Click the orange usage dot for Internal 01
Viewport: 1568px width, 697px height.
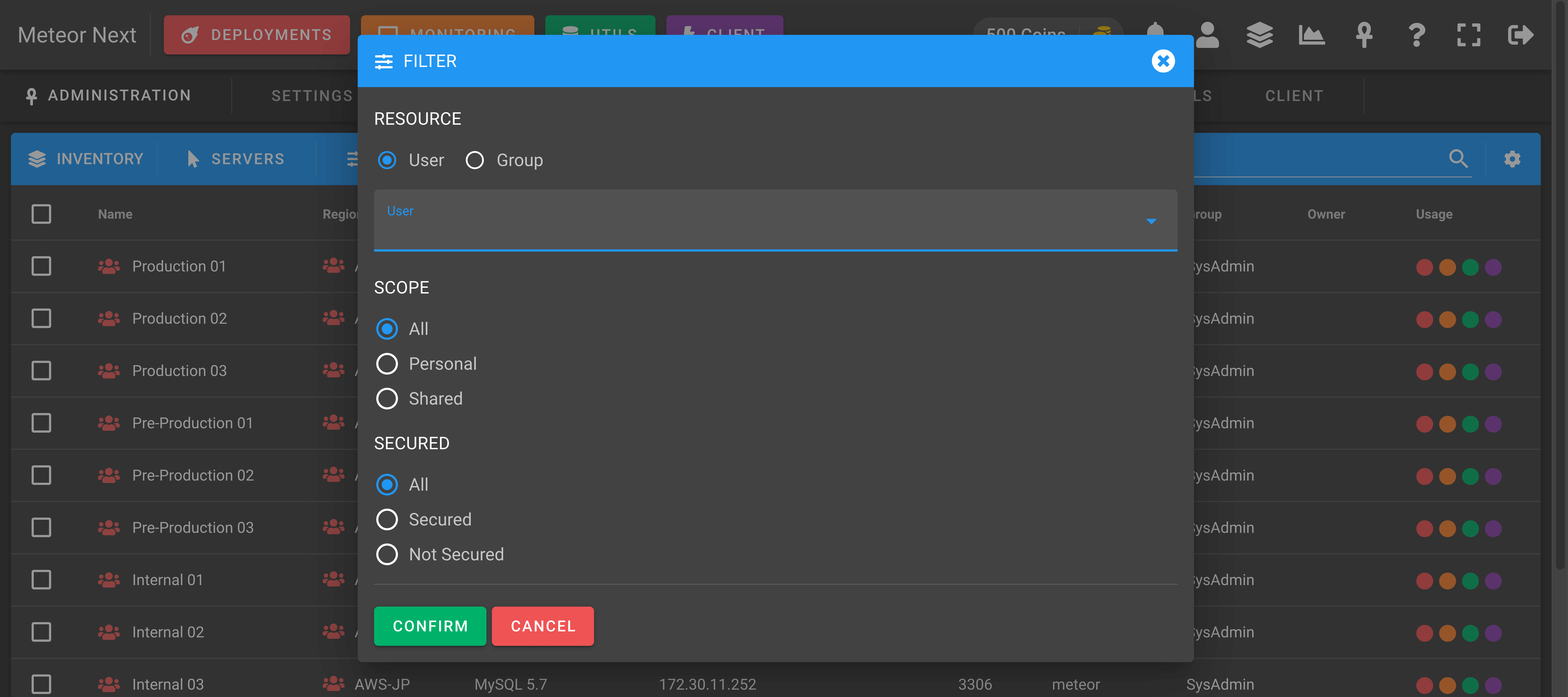(1447, 581)
